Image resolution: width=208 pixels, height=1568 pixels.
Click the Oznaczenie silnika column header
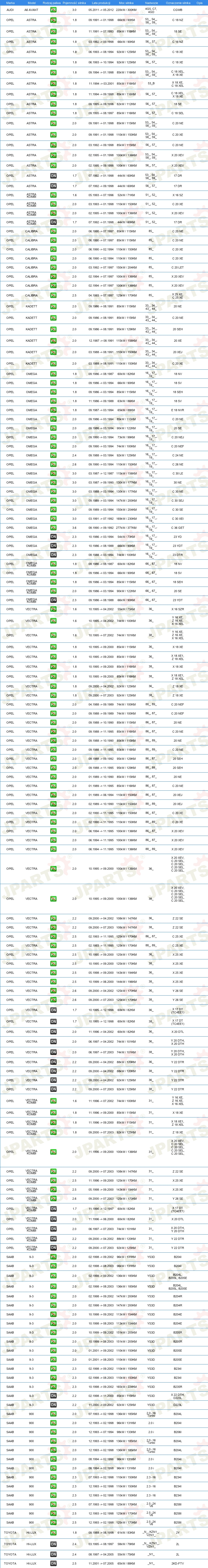178,2
